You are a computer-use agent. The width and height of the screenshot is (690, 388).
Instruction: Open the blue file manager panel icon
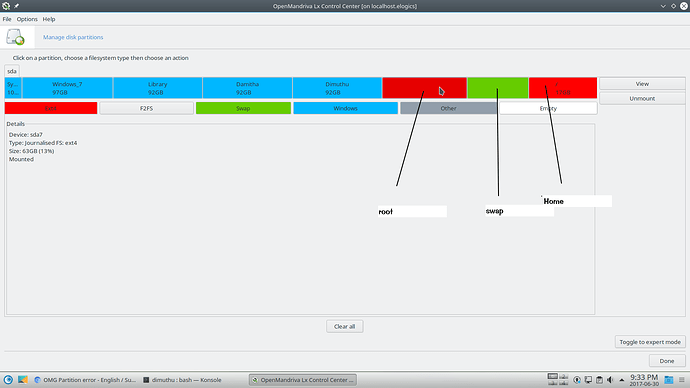click(668, 380)
